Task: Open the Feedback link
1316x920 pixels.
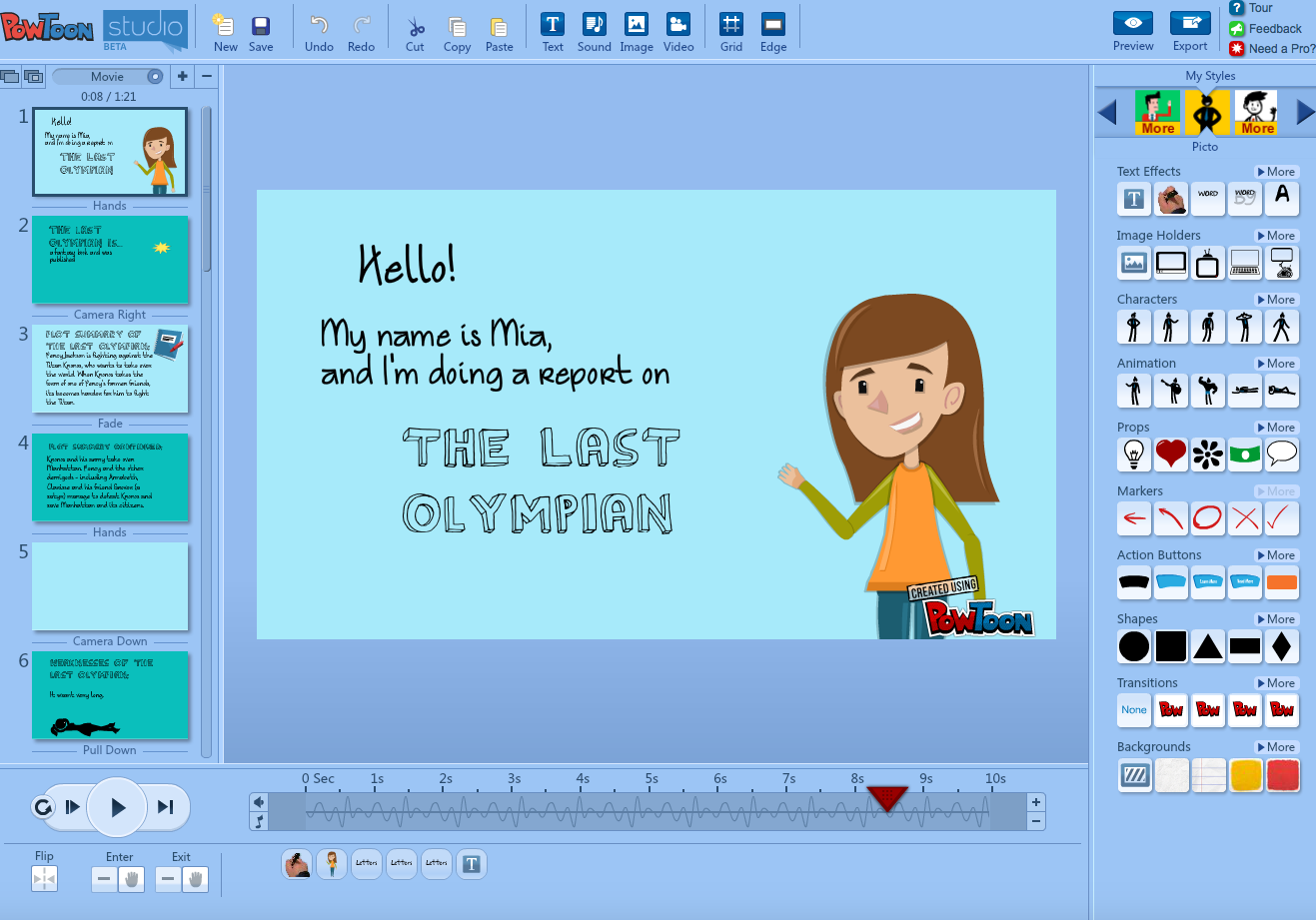Action: pos(1266,29)
